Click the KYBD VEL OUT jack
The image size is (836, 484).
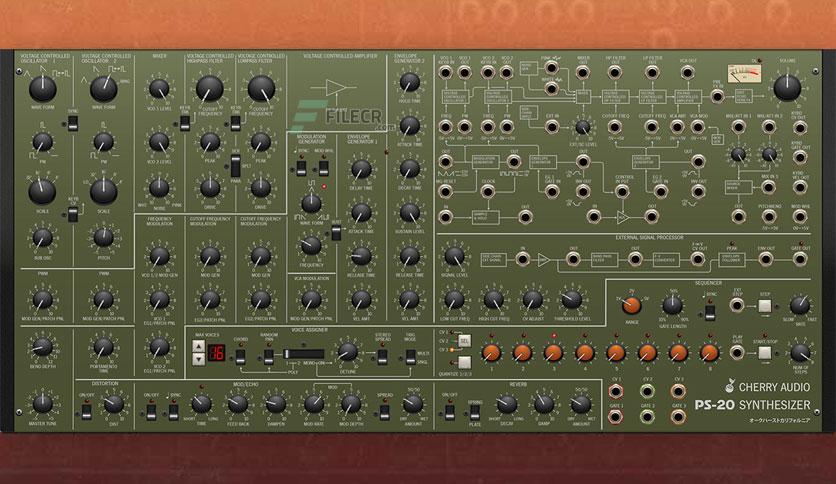[800, 187]
